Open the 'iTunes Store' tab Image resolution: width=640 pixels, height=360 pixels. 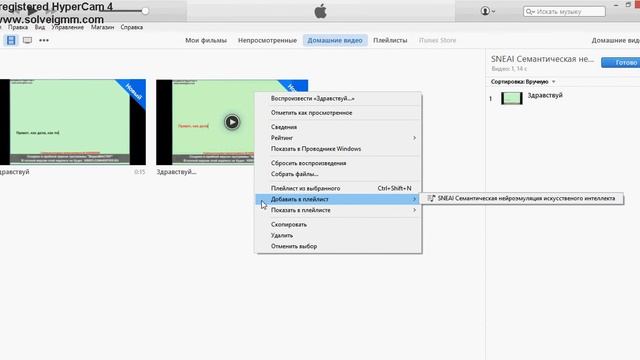pyautogui.click(x=437, y=40)
